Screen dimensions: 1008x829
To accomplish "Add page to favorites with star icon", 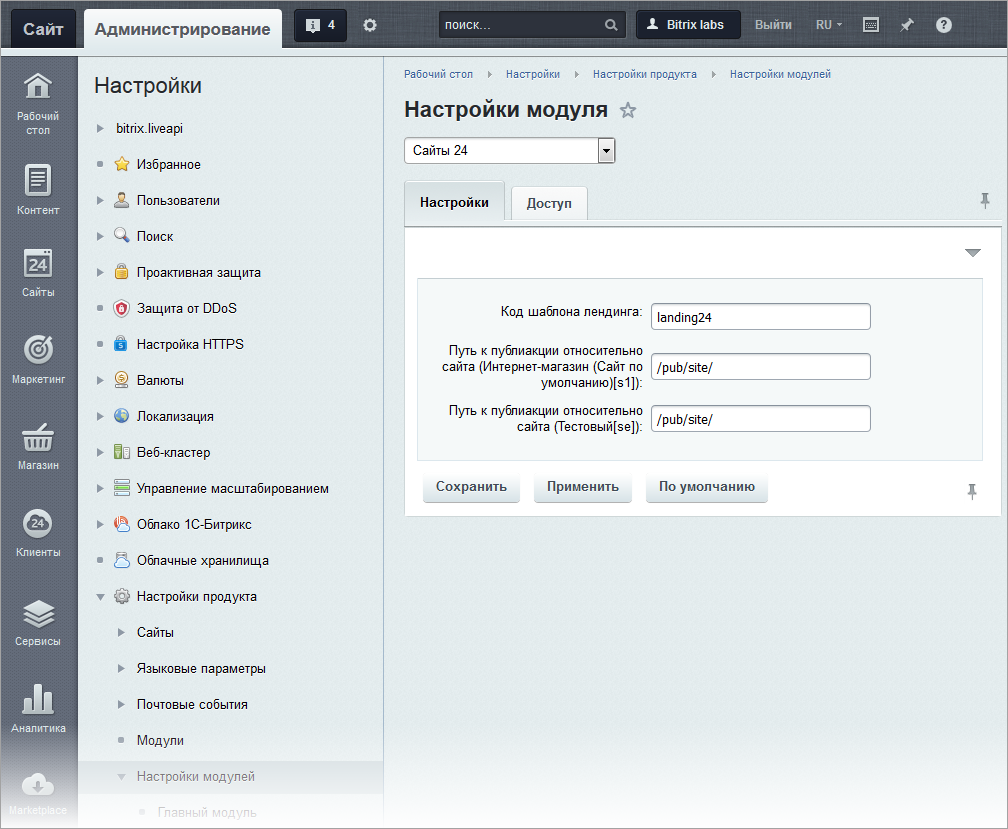I will 627,111.
